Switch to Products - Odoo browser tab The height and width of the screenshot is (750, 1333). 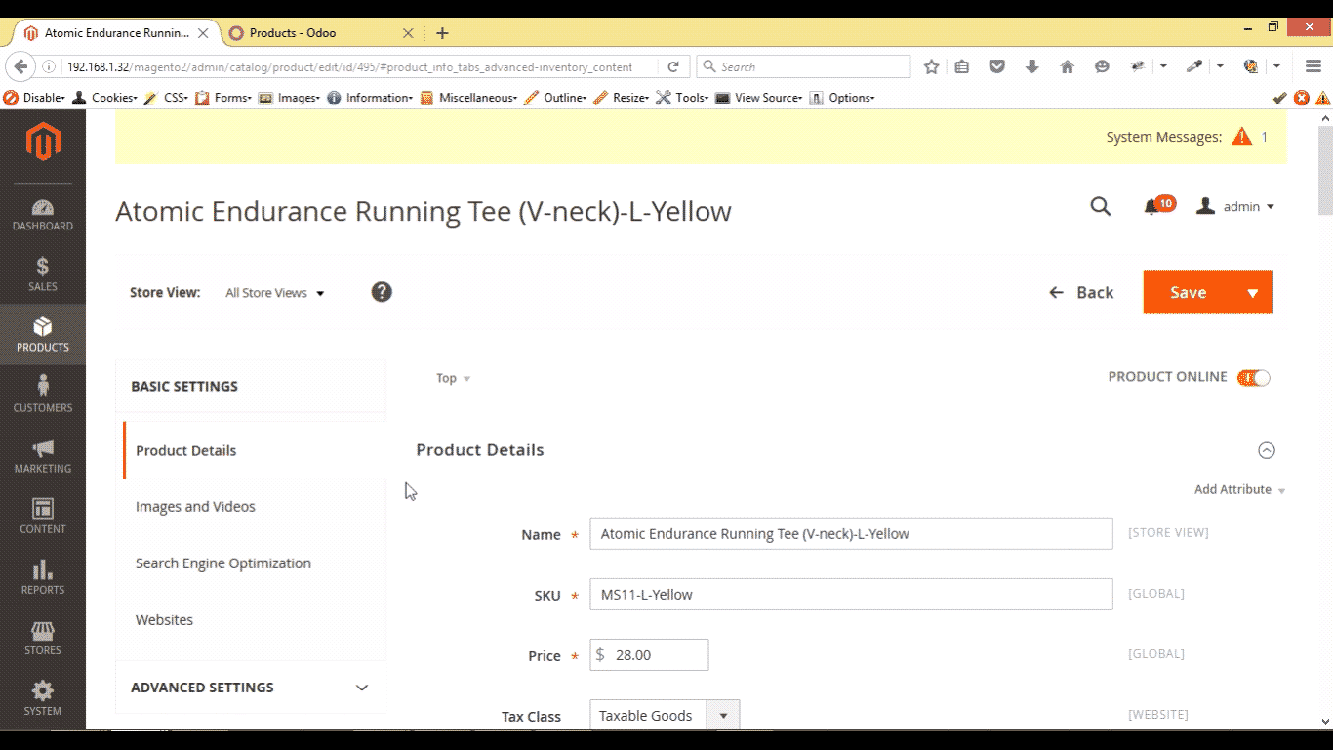pyautogui.click(x=310, y=33)
